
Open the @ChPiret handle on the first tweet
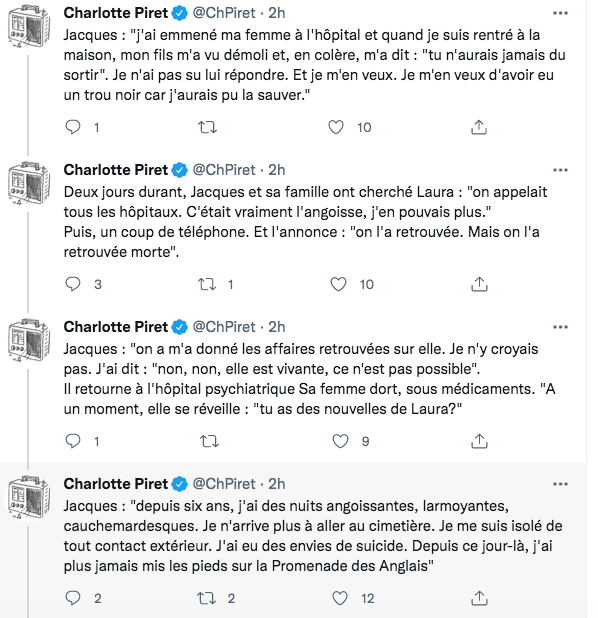pyautogui.click(x=224, y=13)
